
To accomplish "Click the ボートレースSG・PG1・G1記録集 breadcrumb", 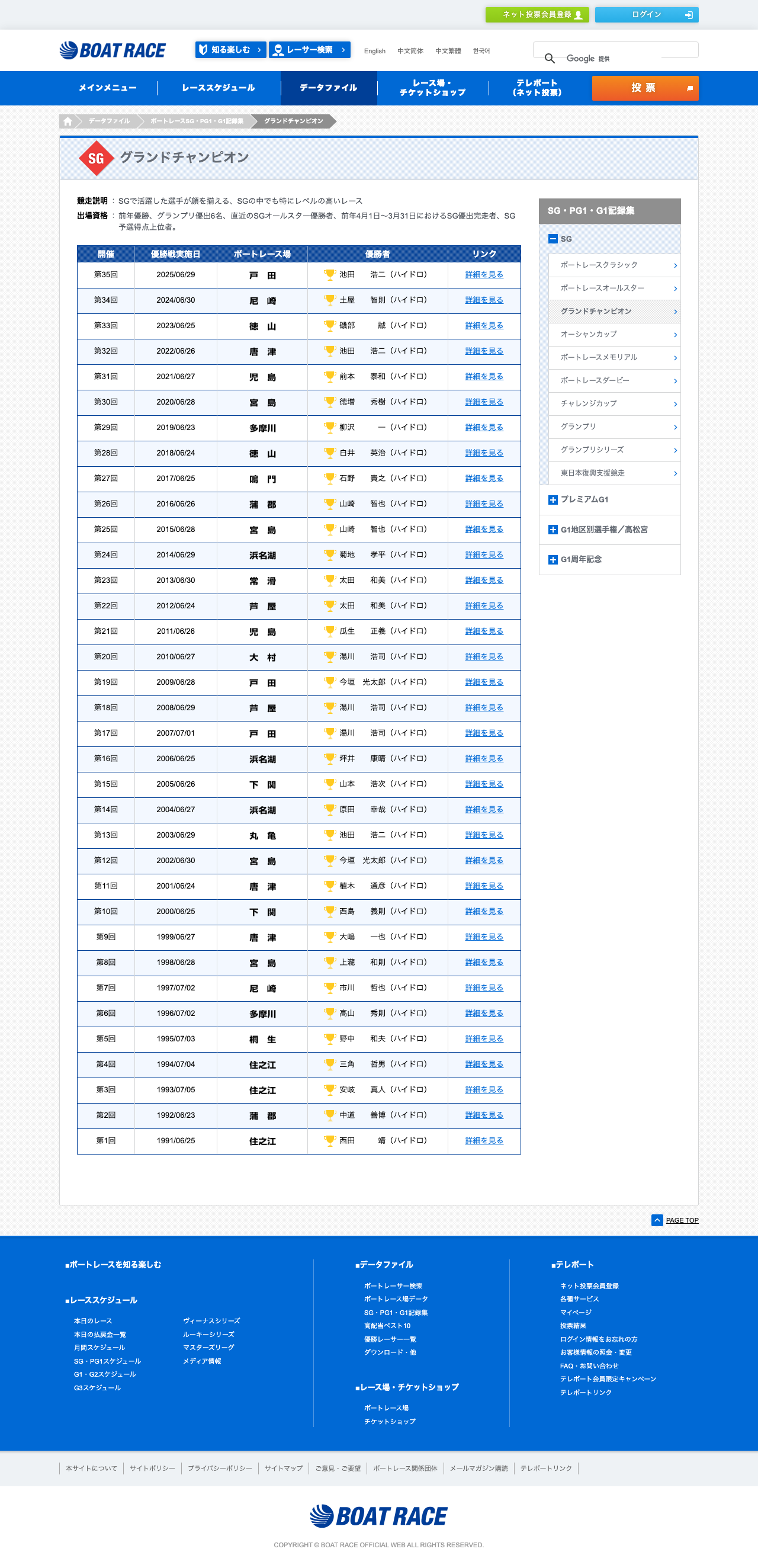I will coord(197,121).
